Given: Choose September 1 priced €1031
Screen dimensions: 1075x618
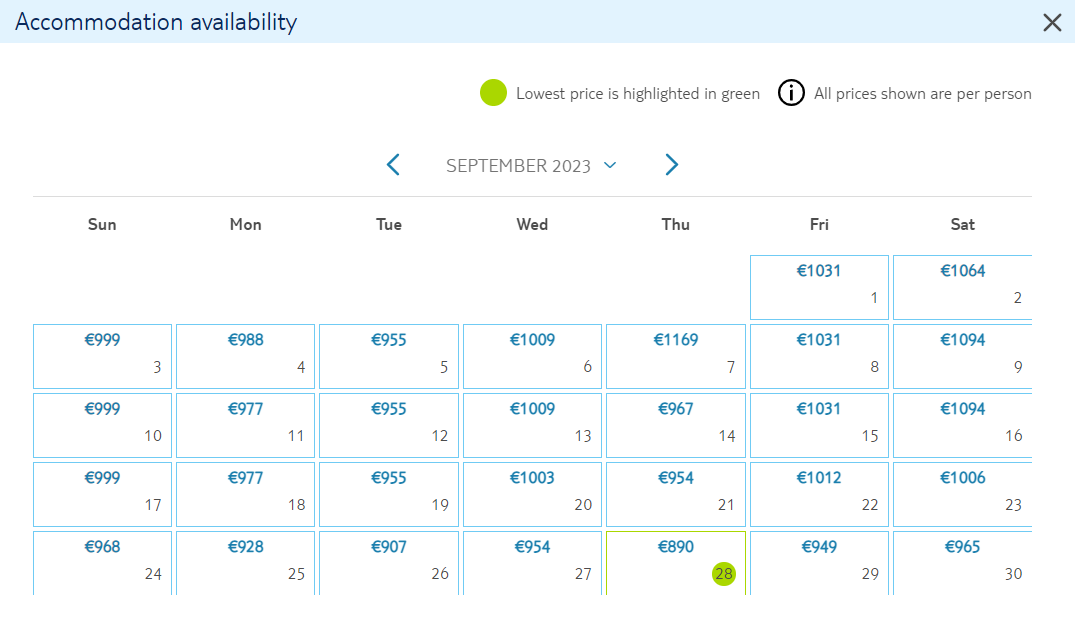Looking at the screenshot, I should 819,287.
